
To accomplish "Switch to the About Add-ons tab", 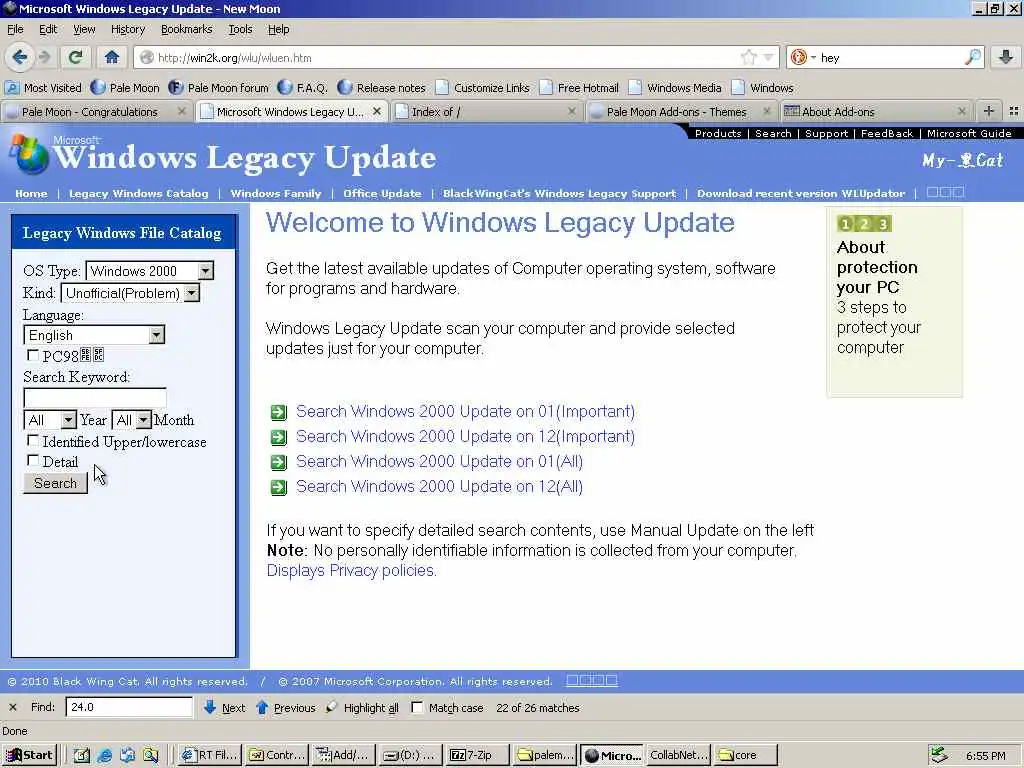I will (875, 112).
